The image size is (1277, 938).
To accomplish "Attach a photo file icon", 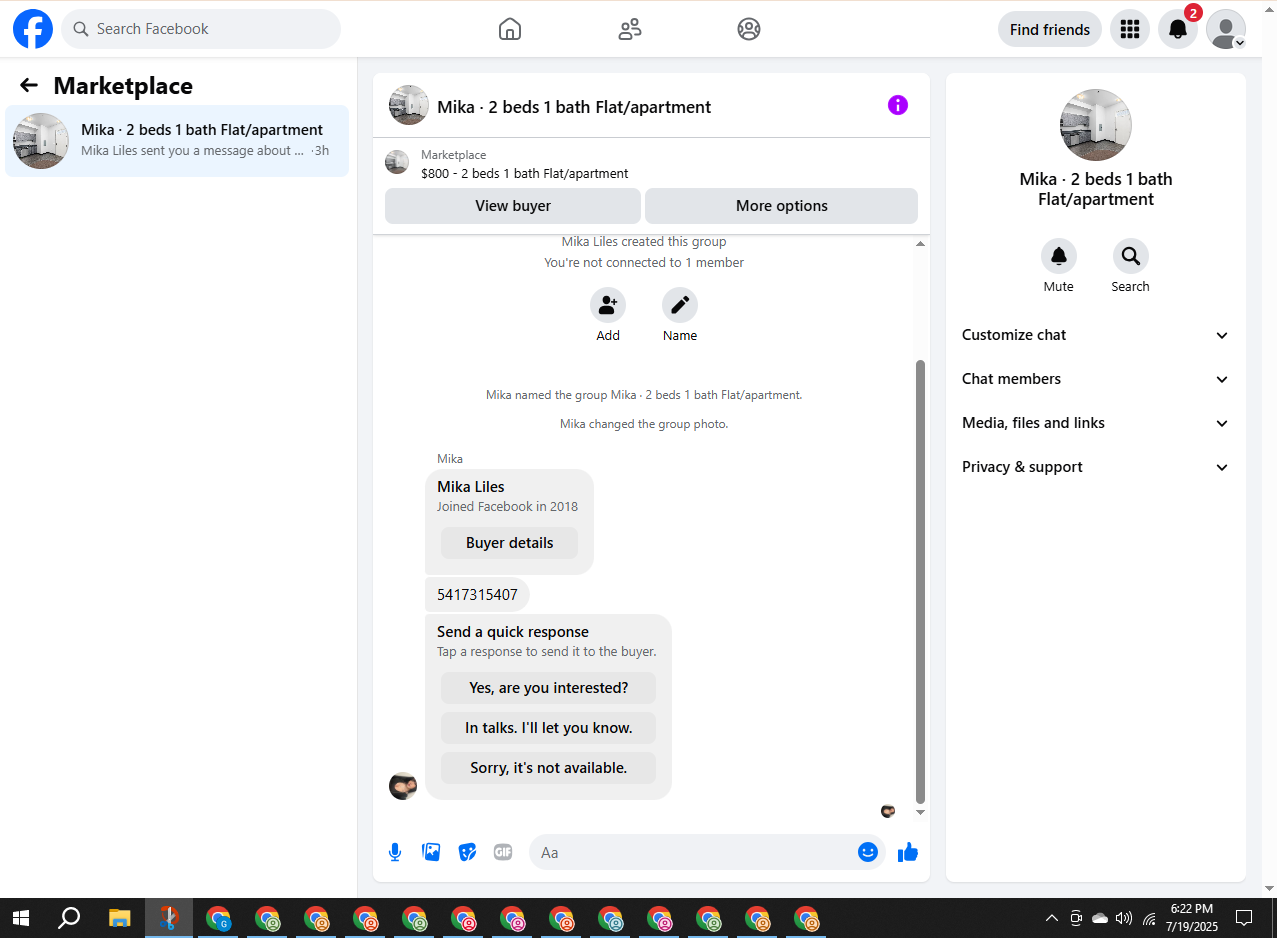I will point(431,852).
